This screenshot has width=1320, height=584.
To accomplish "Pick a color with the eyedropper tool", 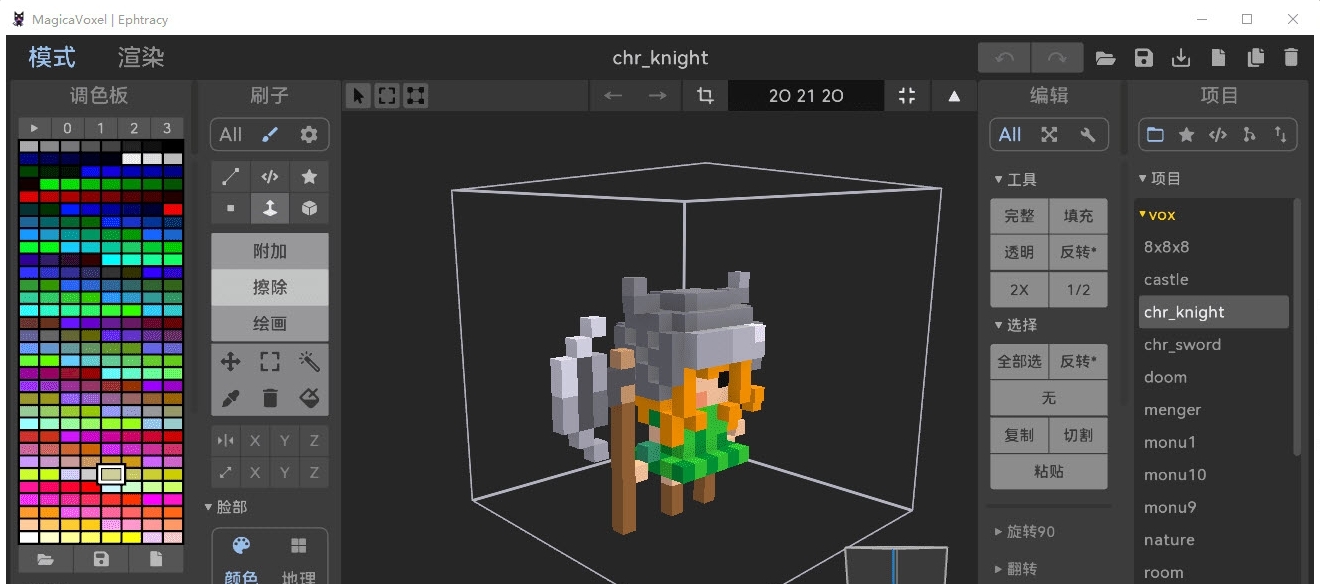I will [x=229, y=397].
